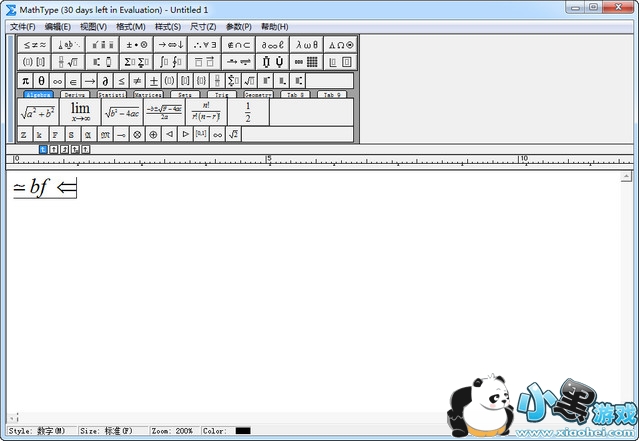This screenshot has width=639, height=441.
Task: Open the 格式(M) menu
Action: 130,27
